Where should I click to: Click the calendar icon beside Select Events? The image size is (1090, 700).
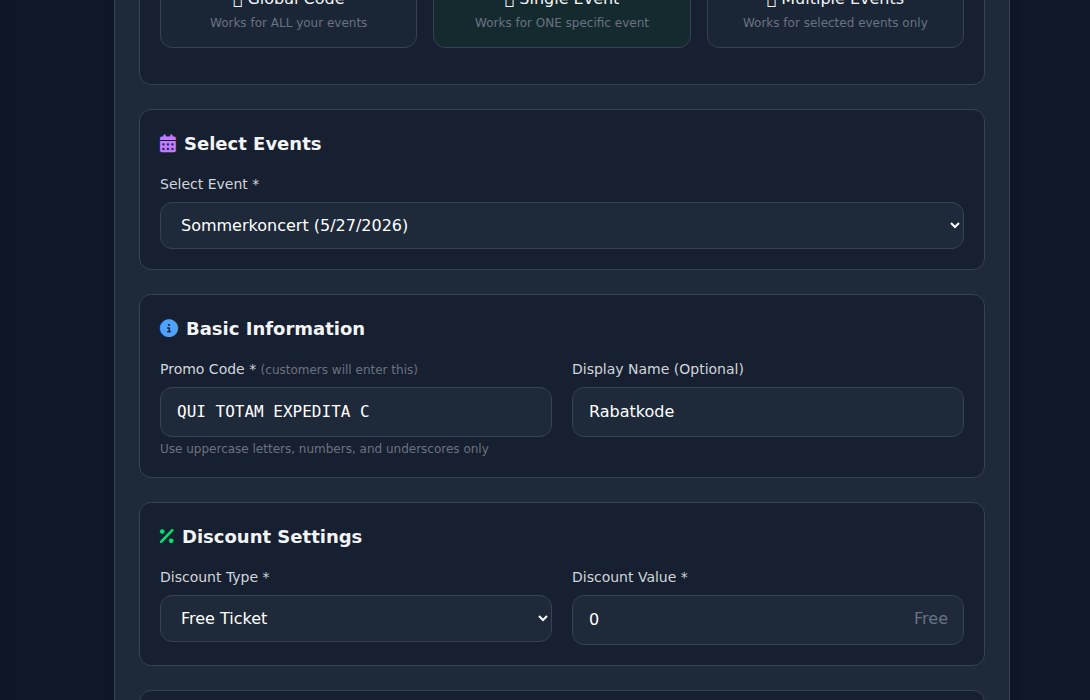168,143
